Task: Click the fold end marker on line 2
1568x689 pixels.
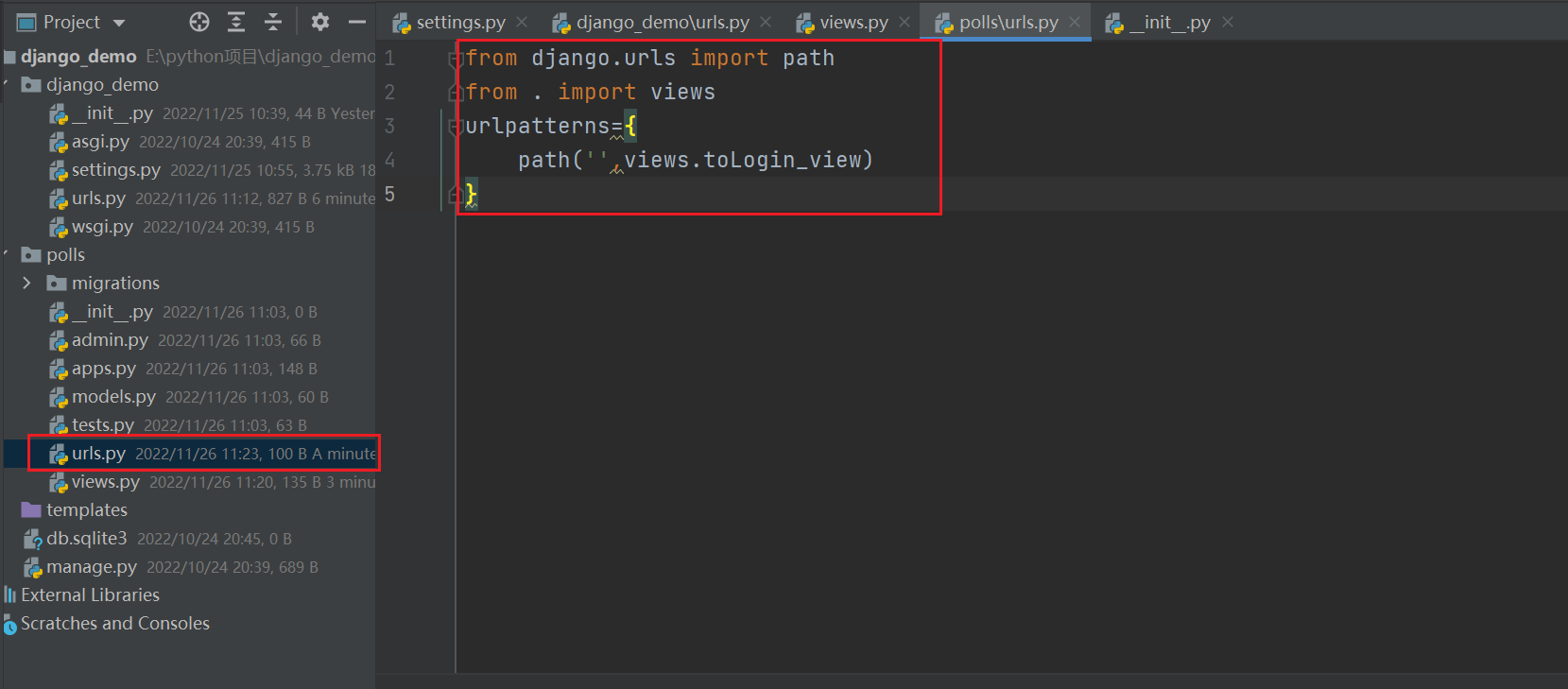Action: (456, 92)
